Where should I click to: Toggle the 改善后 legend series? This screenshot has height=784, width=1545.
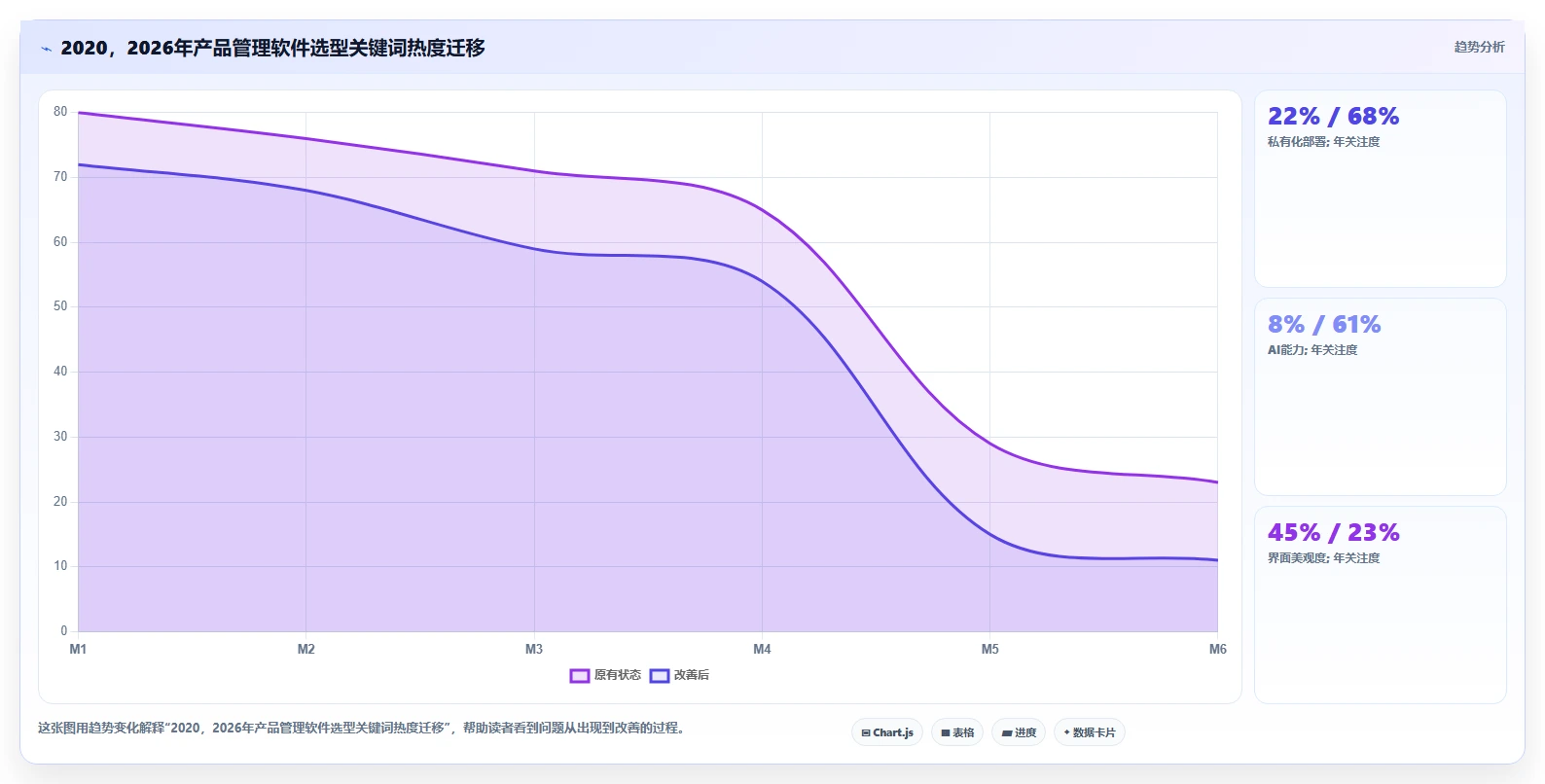click(679, 675)
